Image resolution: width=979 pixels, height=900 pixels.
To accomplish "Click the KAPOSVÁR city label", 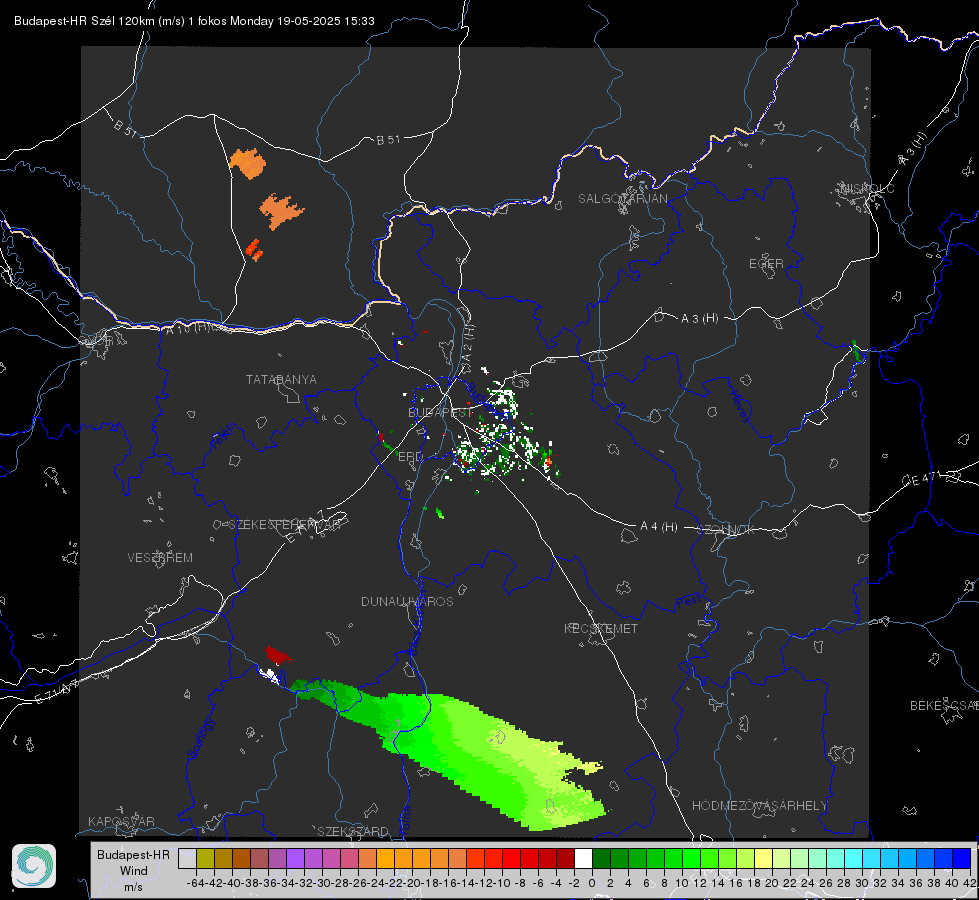I will click(121, 821).
